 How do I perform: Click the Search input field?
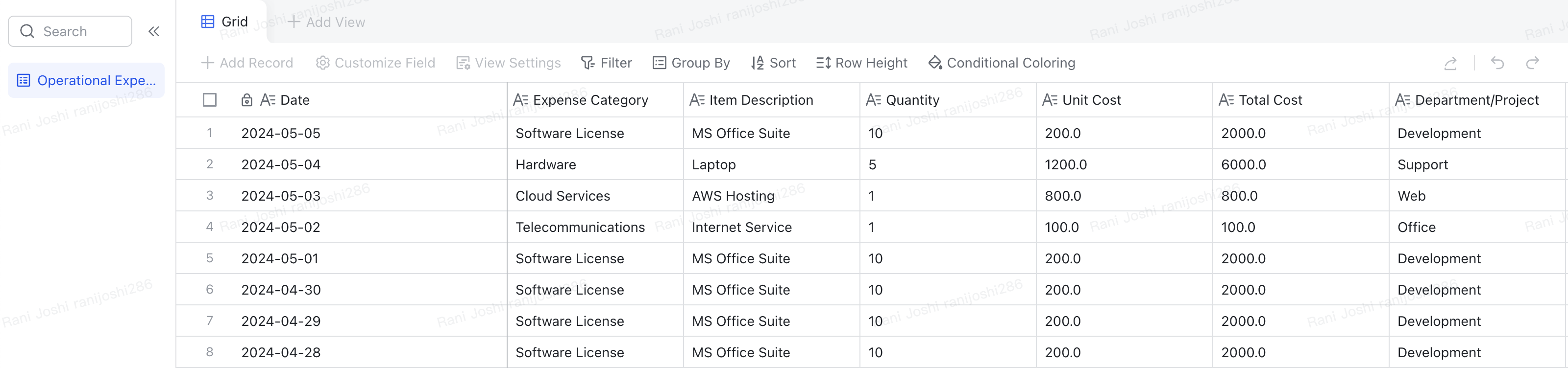coord(70,32)
